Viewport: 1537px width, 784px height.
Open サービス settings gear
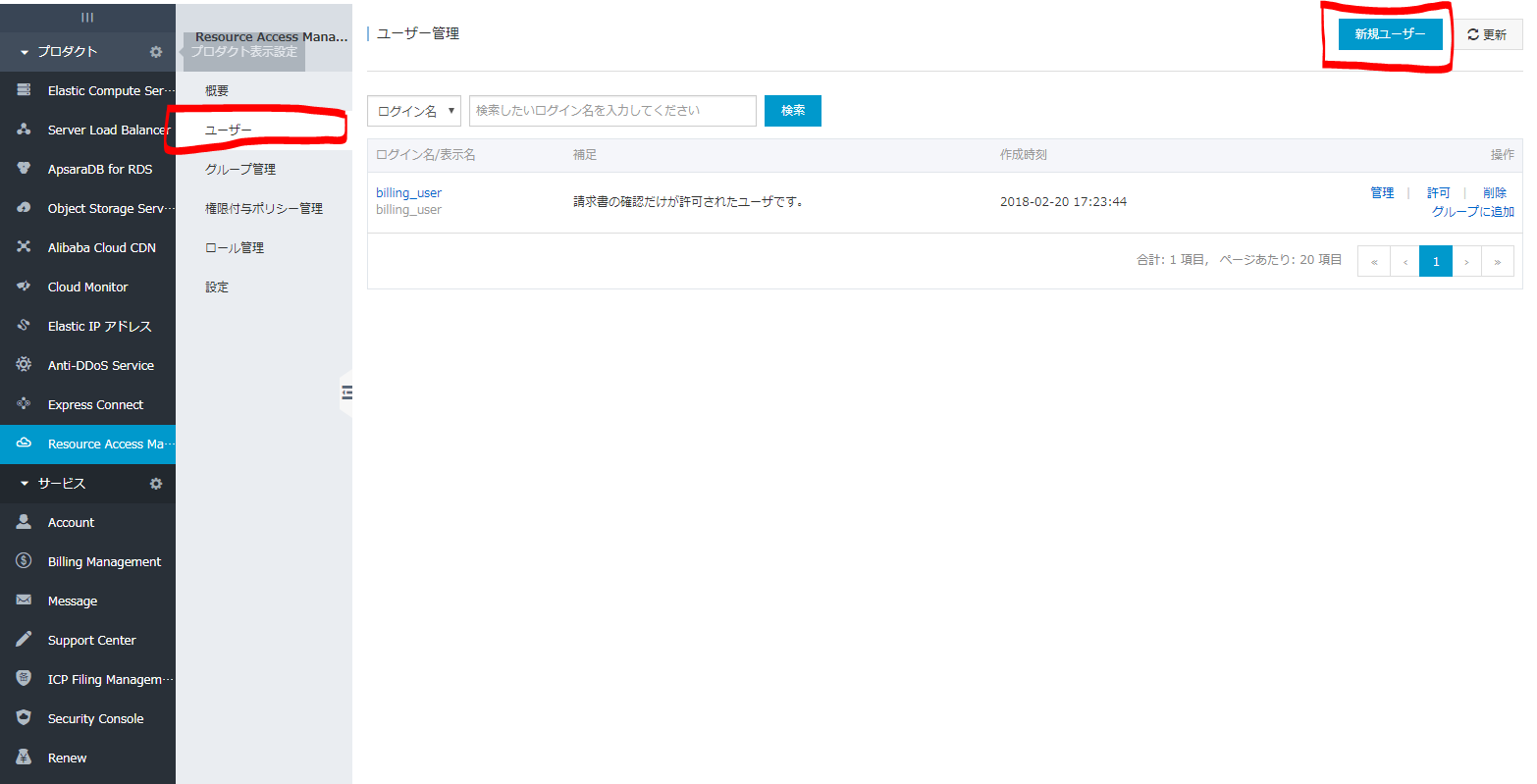click(x=155, y=484)
